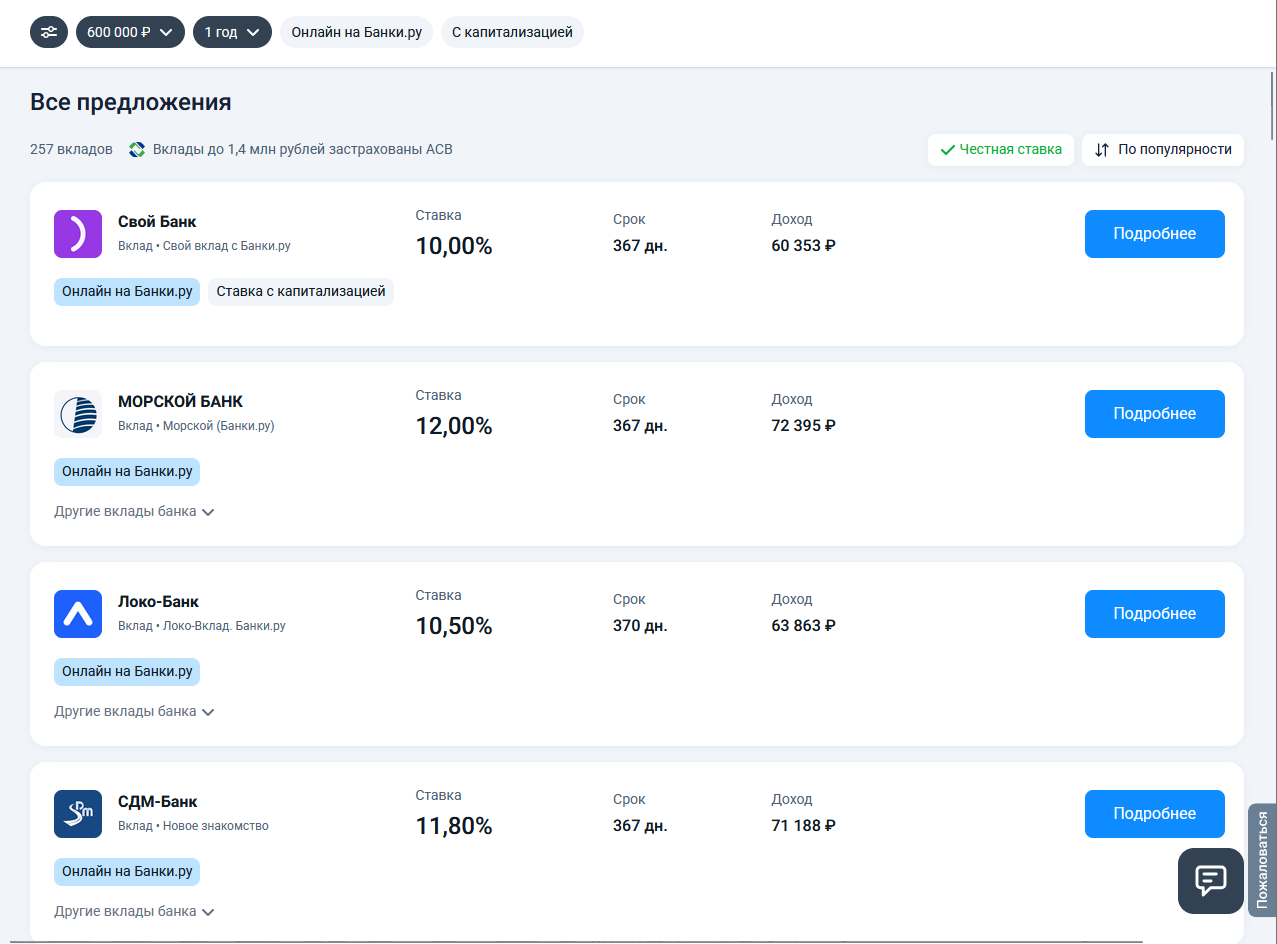Image resolution: width=1277 pixels, height=944 pixels.
Task: Click Подробнее for Свой Банк deposit
Action: point(1154,234)
